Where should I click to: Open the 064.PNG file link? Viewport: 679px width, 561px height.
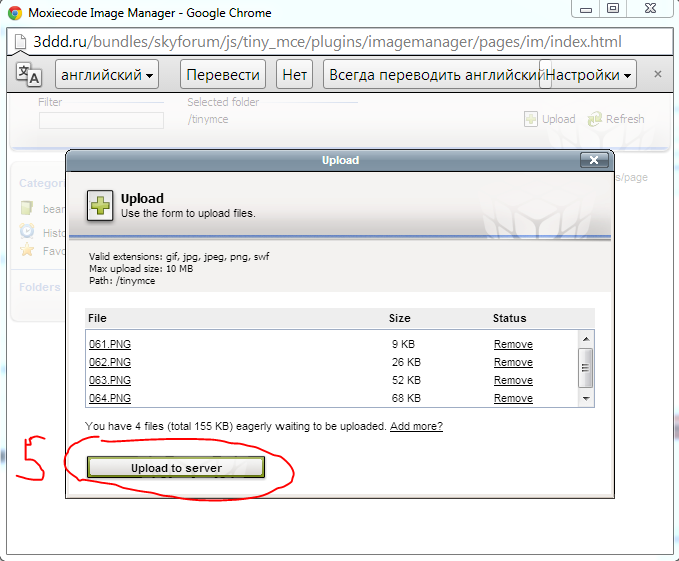(x=110, y=398)
